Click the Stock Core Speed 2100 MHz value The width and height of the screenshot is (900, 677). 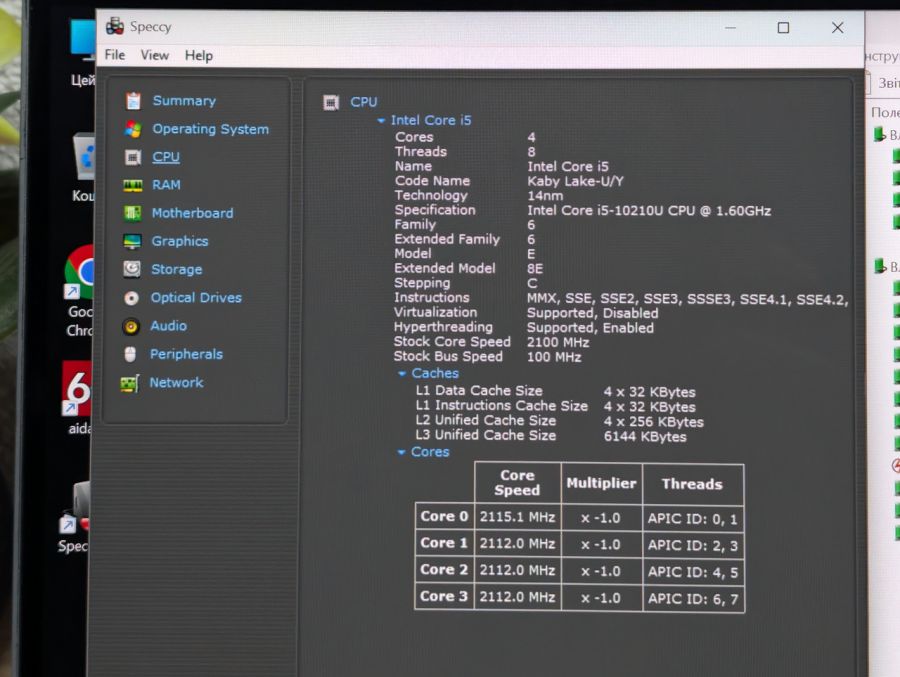click(x=558, y=343)
